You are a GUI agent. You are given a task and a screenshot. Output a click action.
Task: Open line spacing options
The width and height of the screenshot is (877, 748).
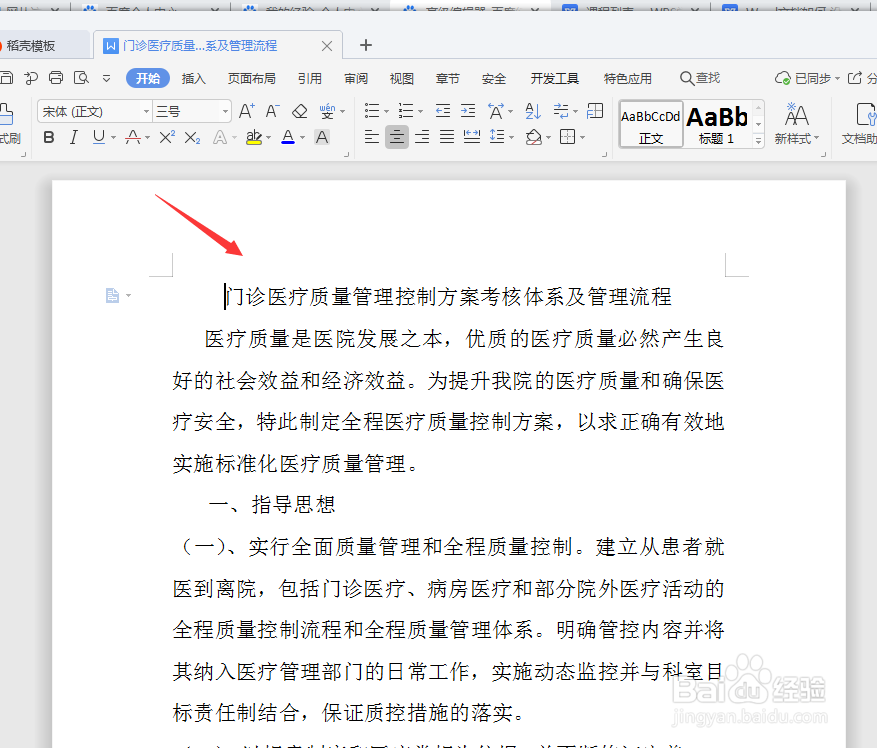pos(497,137)
